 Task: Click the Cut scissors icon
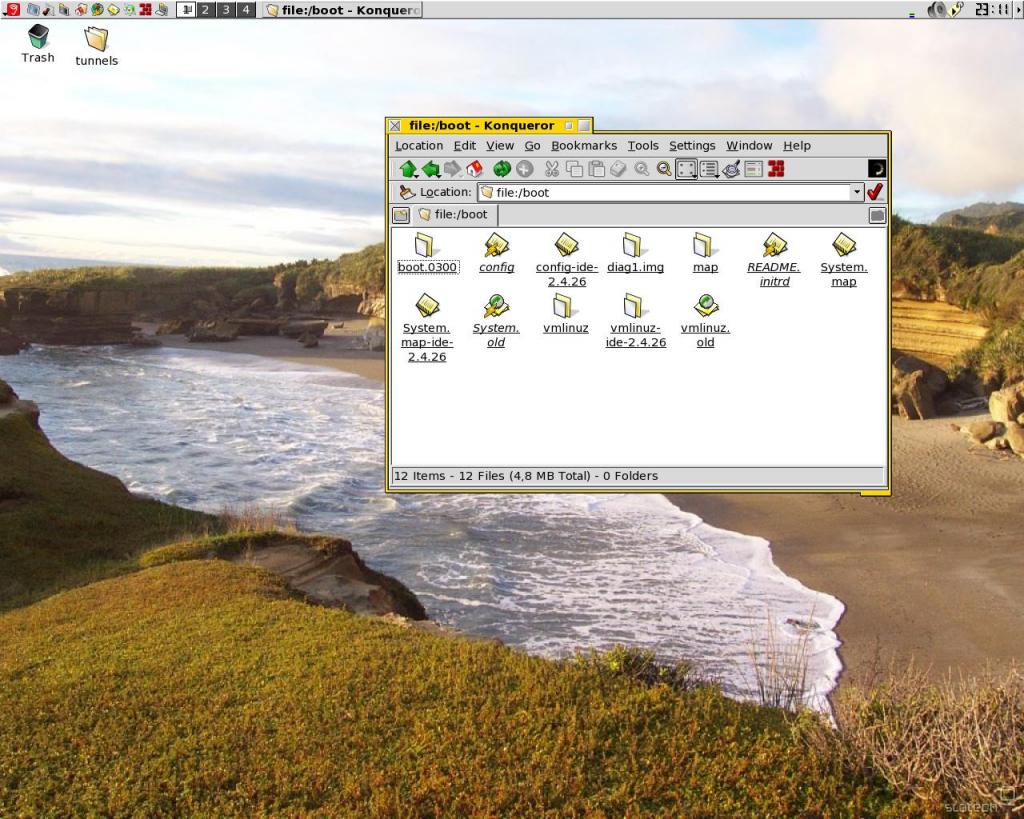[x=552, y=169]
